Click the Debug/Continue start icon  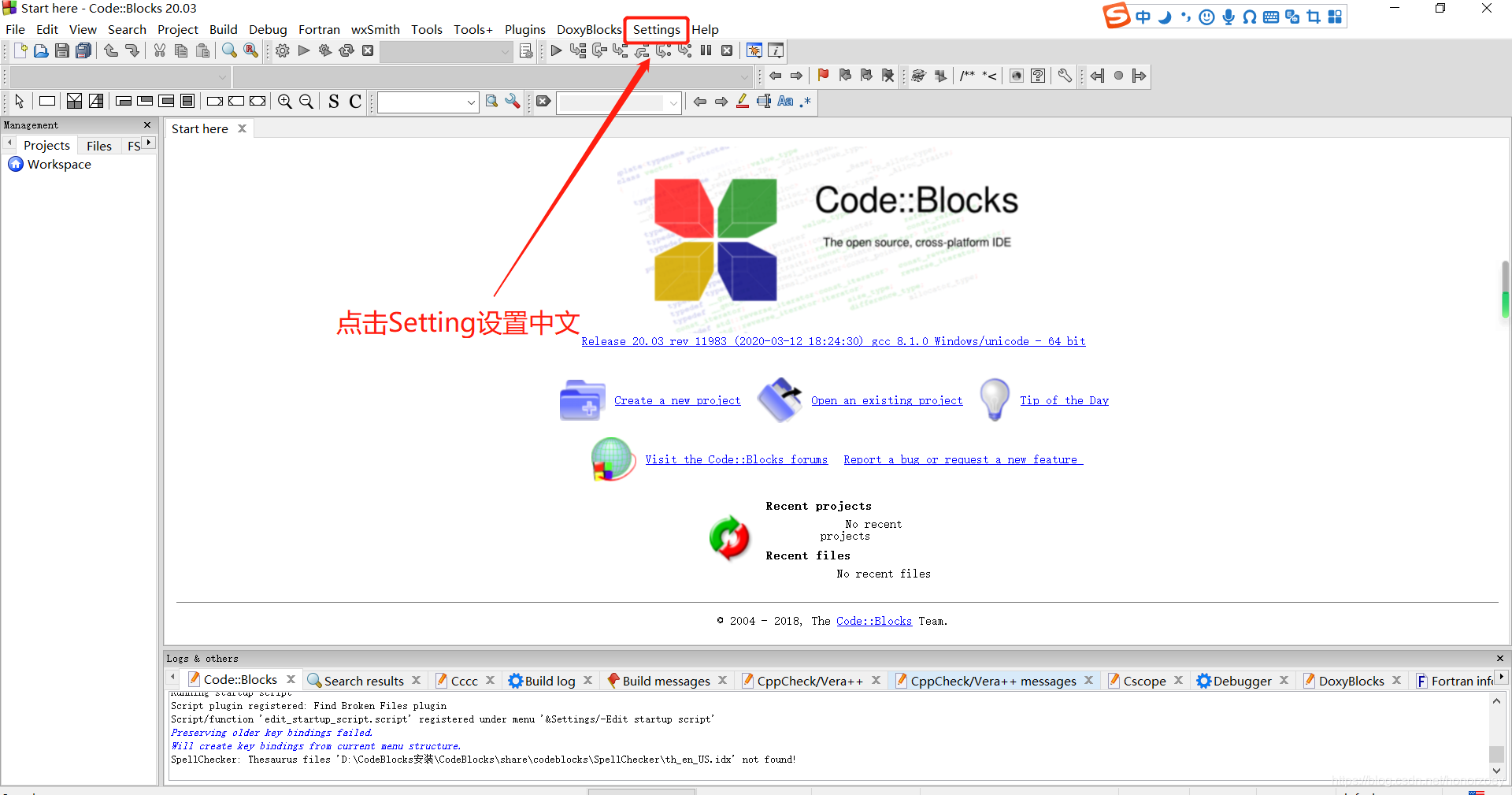pos(556,51)
